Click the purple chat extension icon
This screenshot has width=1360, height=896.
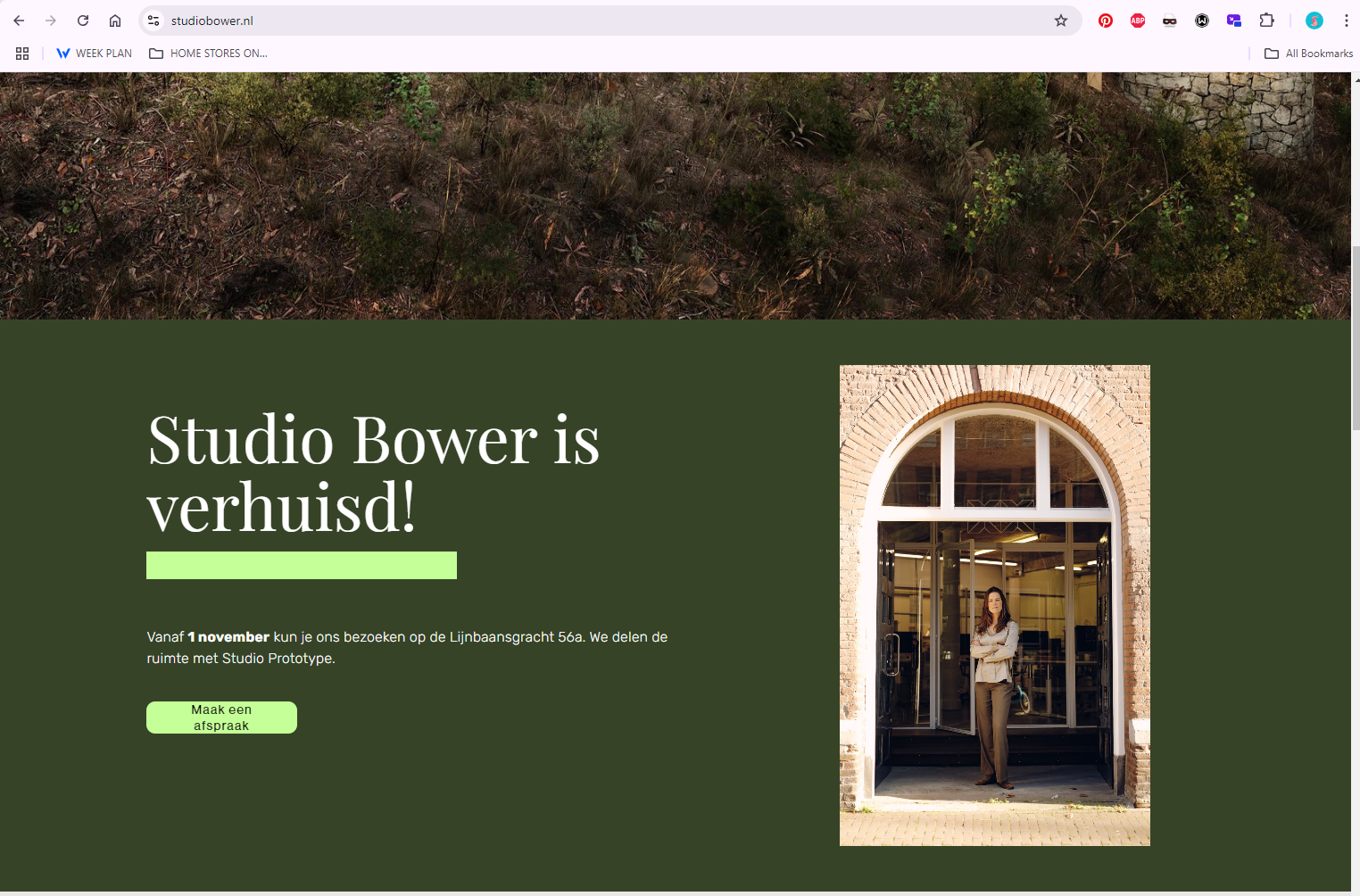[1234, 21]
